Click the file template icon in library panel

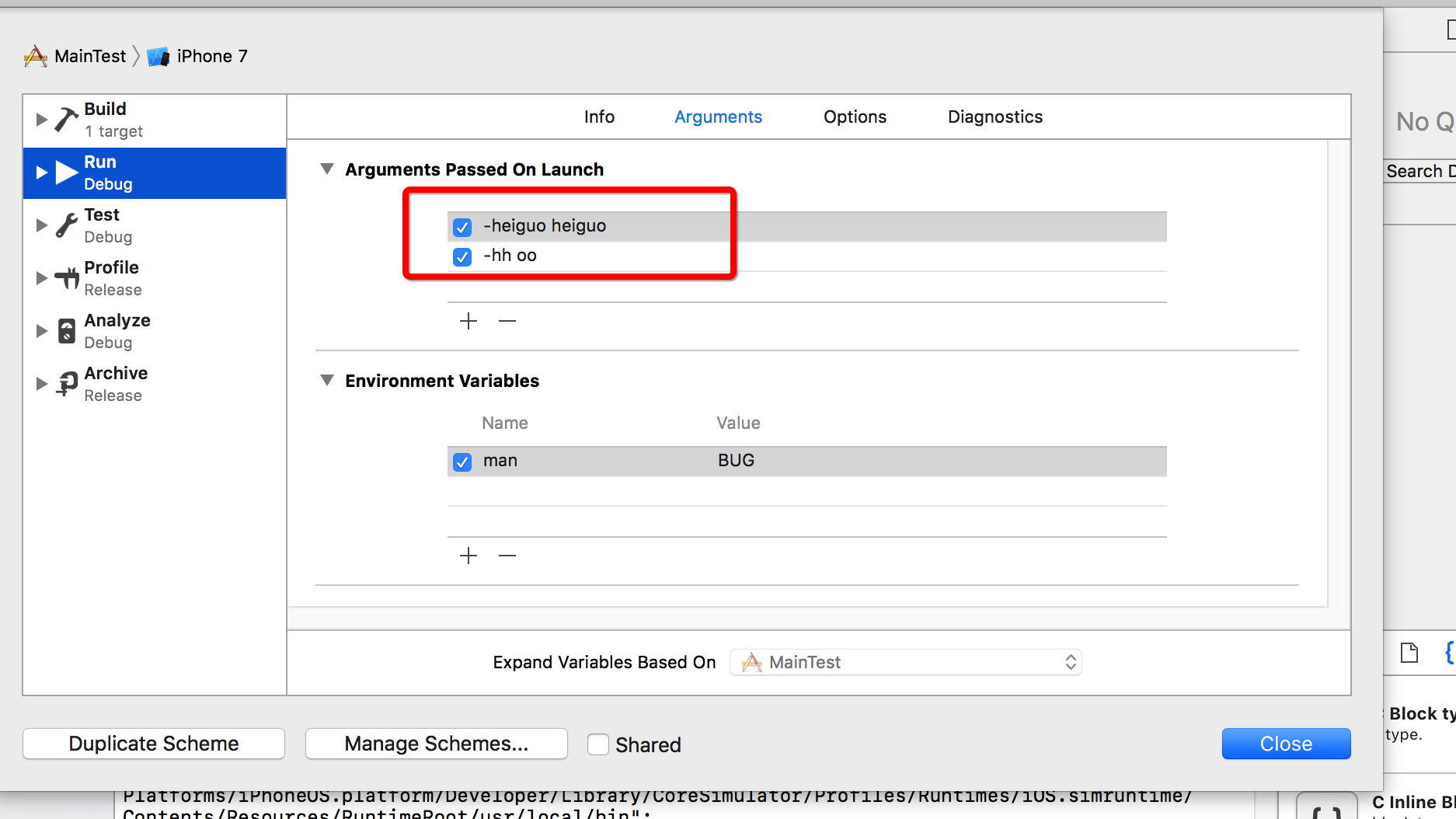click(x=1409, y=653)
